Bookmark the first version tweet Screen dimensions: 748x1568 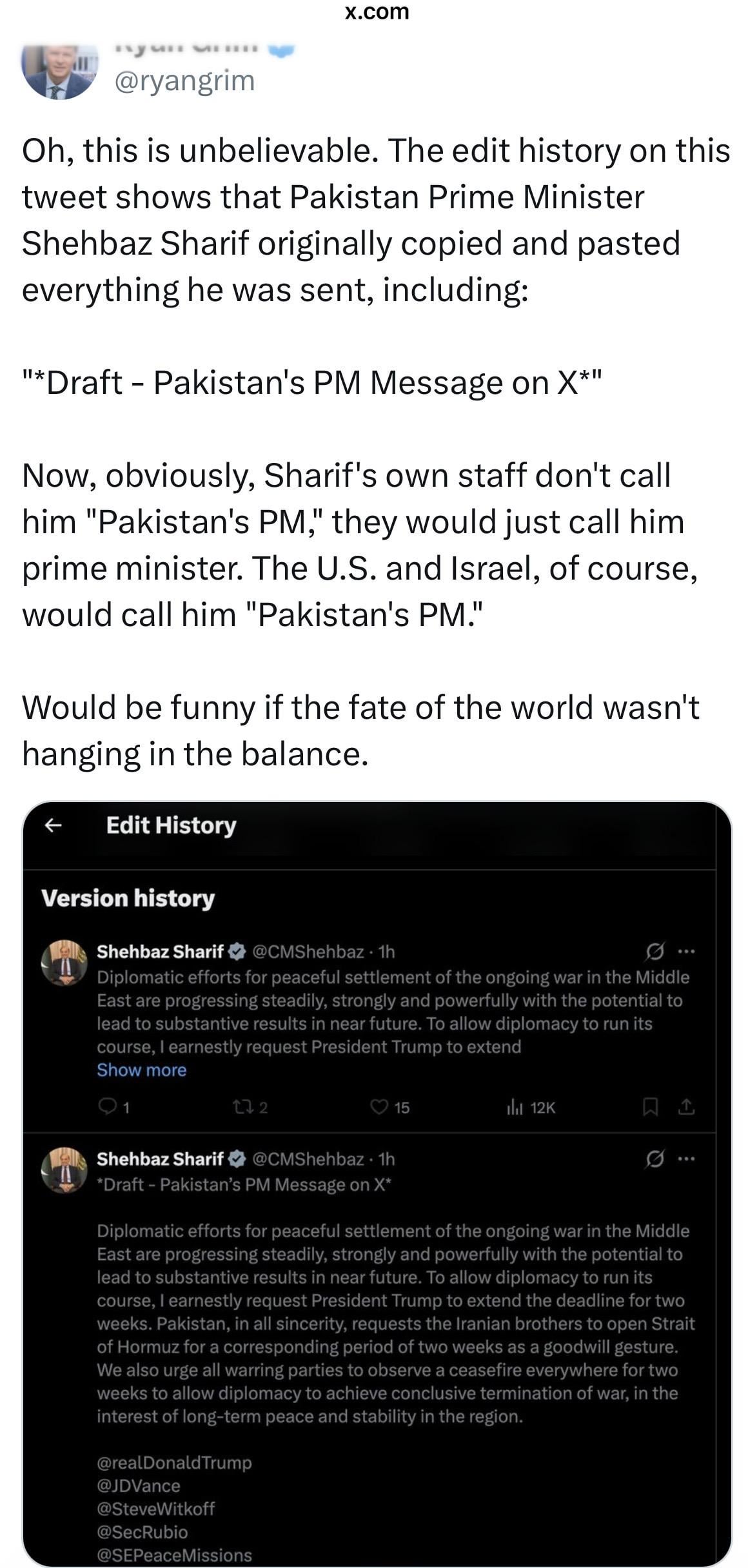(650, 1107)
